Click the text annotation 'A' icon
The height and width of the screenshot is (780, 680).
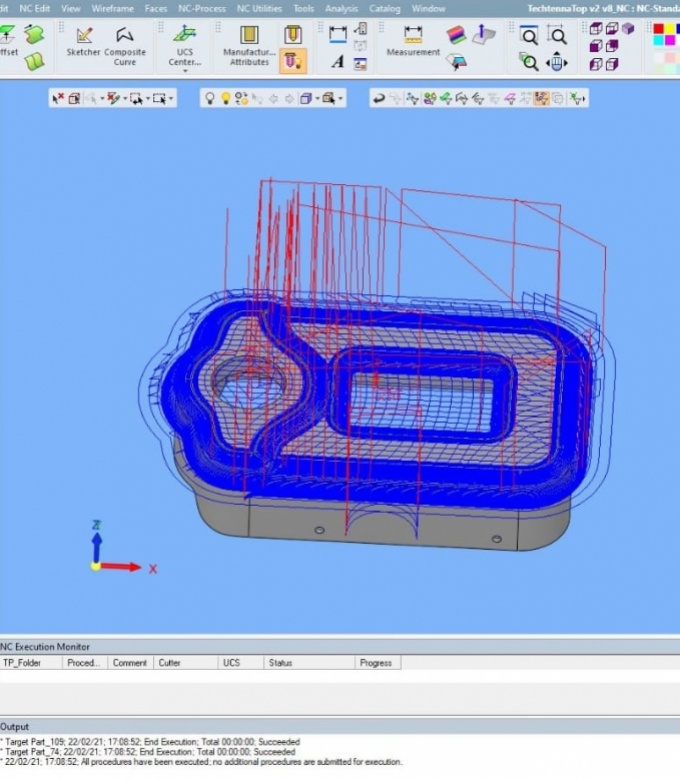[337, 62]
